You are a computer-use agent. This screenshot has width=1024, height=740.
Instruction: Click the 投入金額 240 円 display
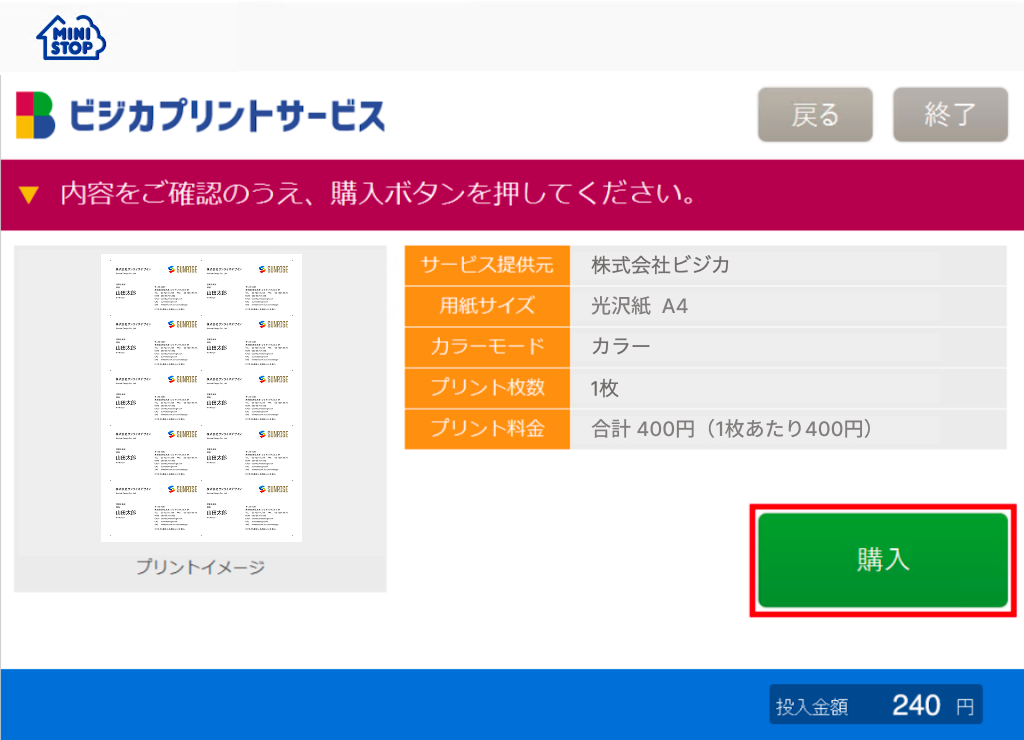[876, 705]
